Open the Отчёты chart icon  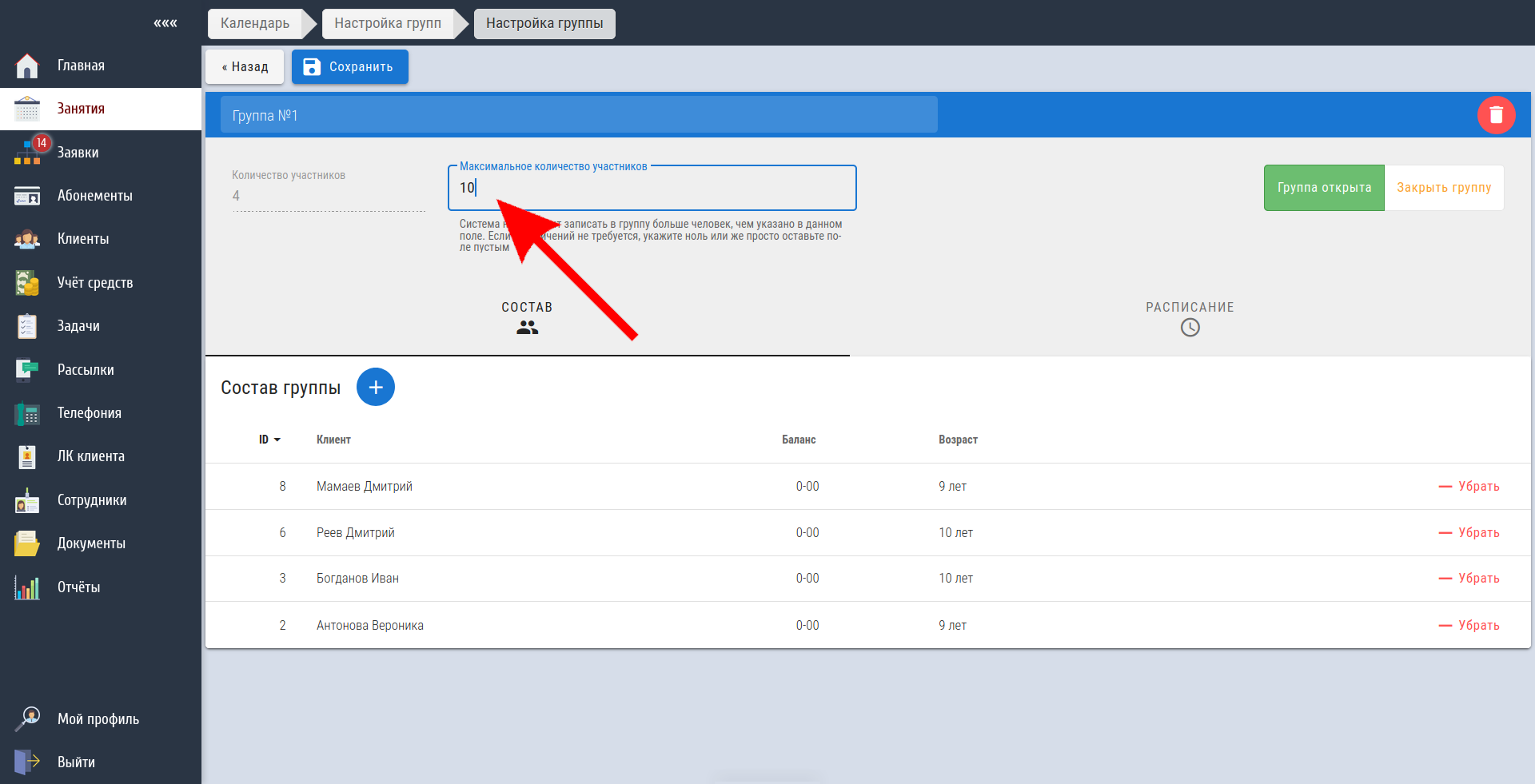click(x=27, y=587)
